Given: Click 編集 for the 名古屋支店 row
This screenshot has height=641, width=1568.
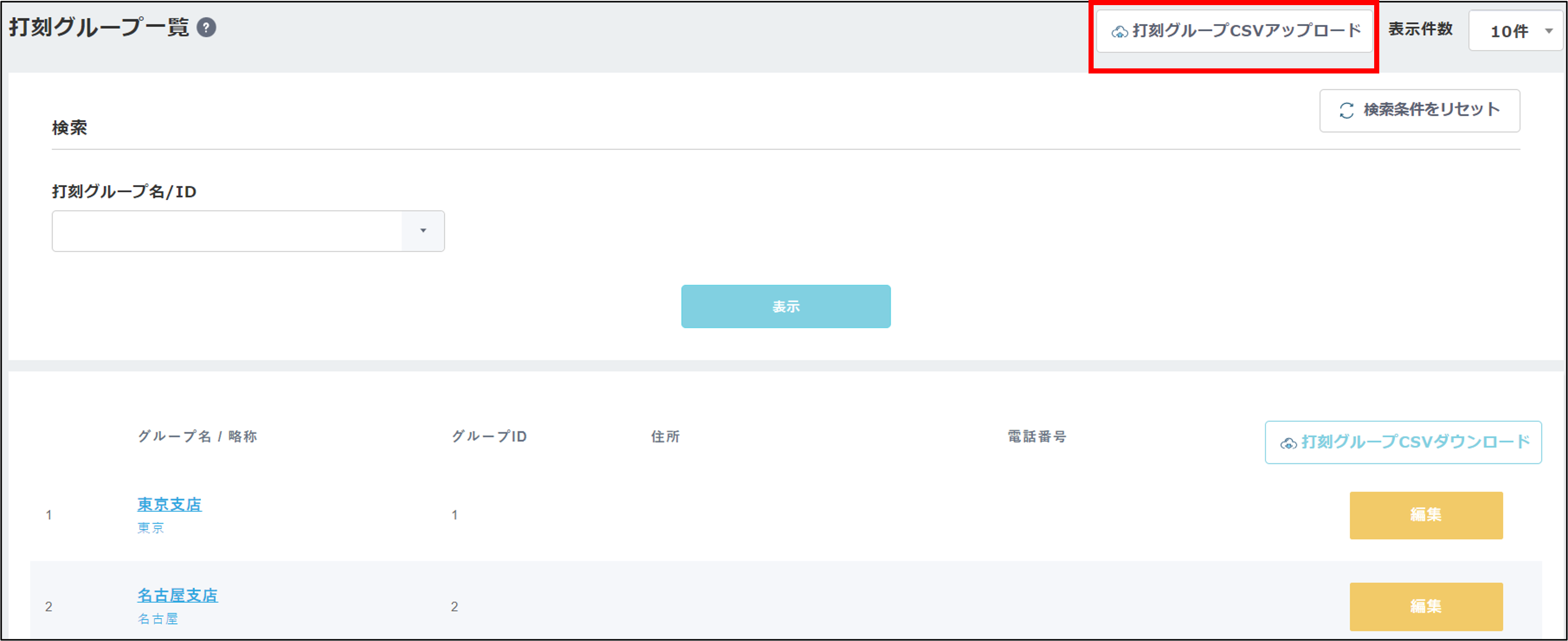Looking at the screenshot, I should tap(1426, 606).
